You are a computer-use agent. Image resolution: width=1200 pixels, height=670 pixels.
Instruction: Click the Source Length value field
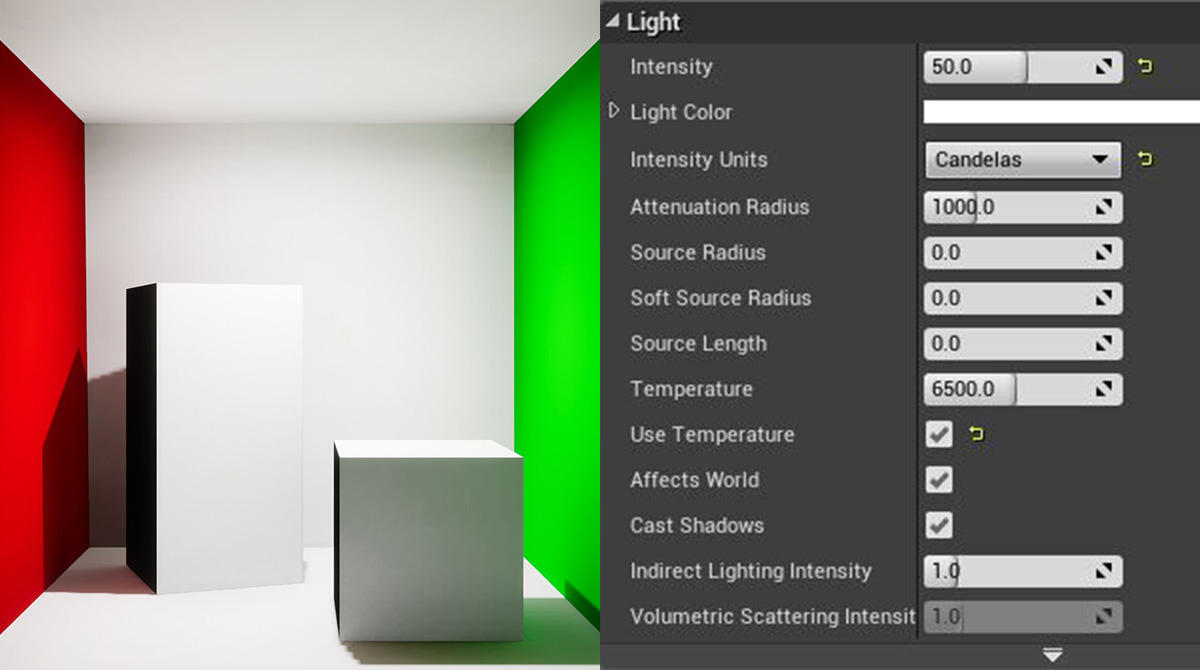click(x=1022, y=343)
